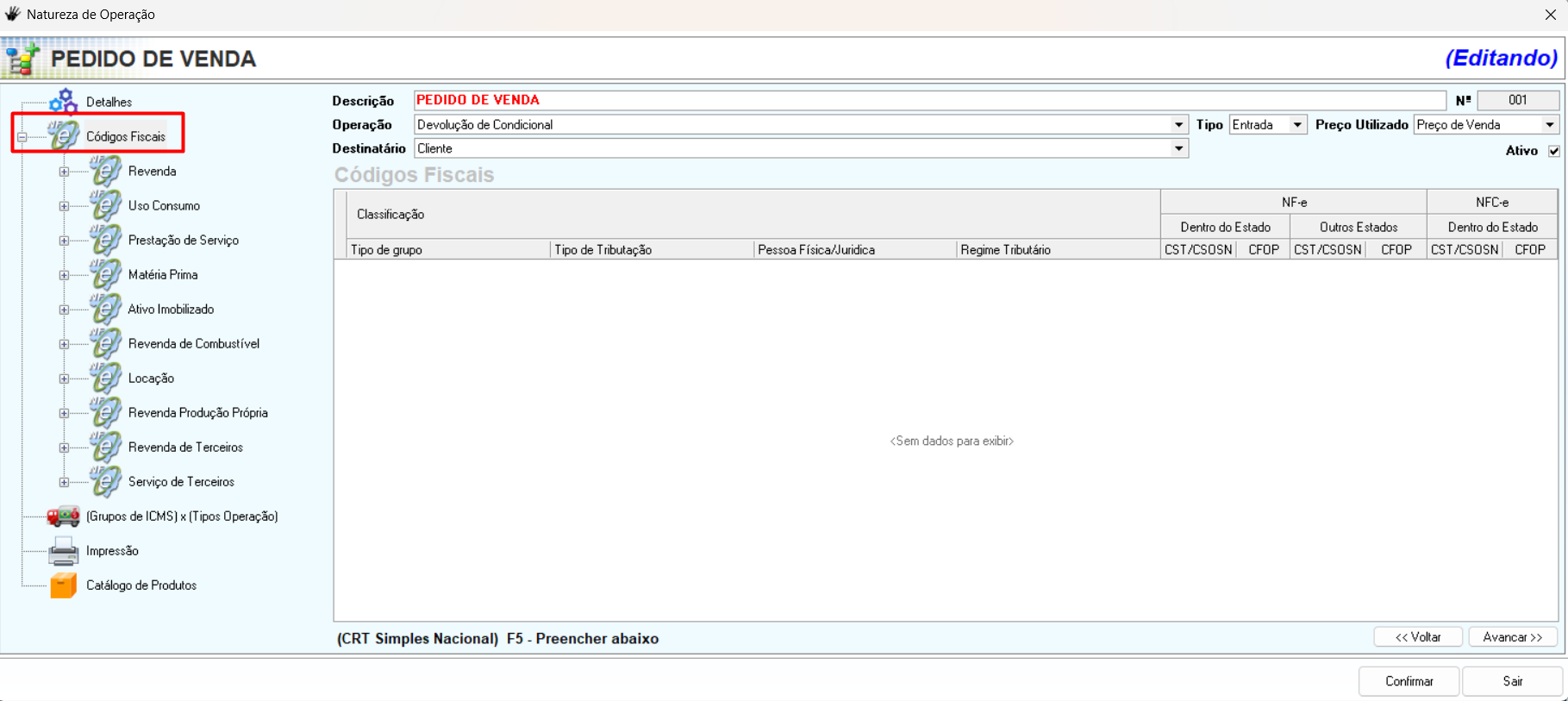Click the Confirmar button

tap(1409, 681)
